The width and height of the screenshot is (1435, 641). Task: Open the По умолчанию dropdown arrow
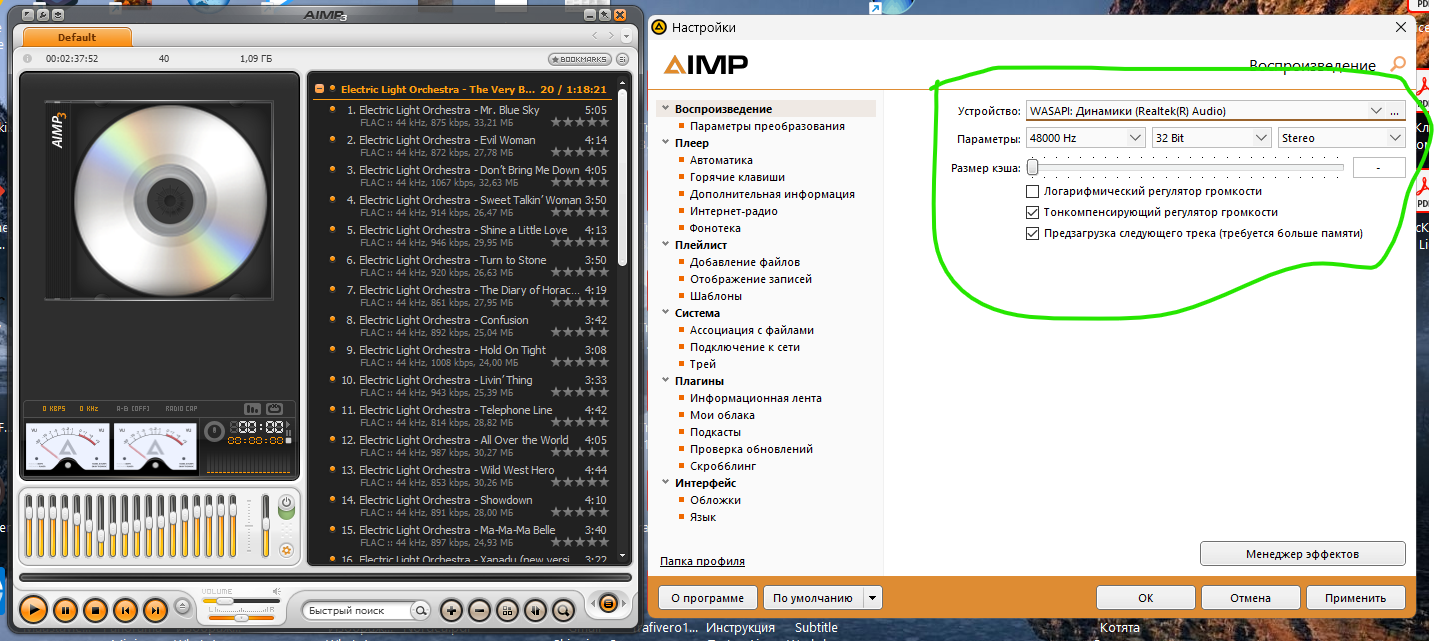click(x=873, y=598)
